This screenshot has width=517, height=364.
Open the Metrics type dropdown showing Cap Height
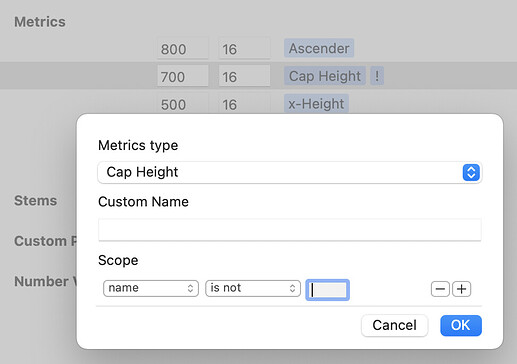[x=289, y=172]
